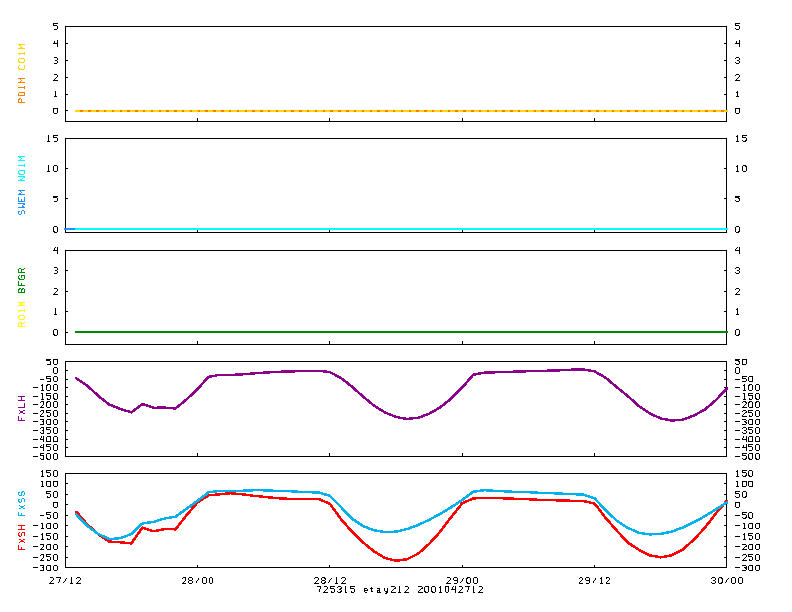Select the 28/12 time axis label
Viewport: 792px width, 612px height.
click(330, 581)
